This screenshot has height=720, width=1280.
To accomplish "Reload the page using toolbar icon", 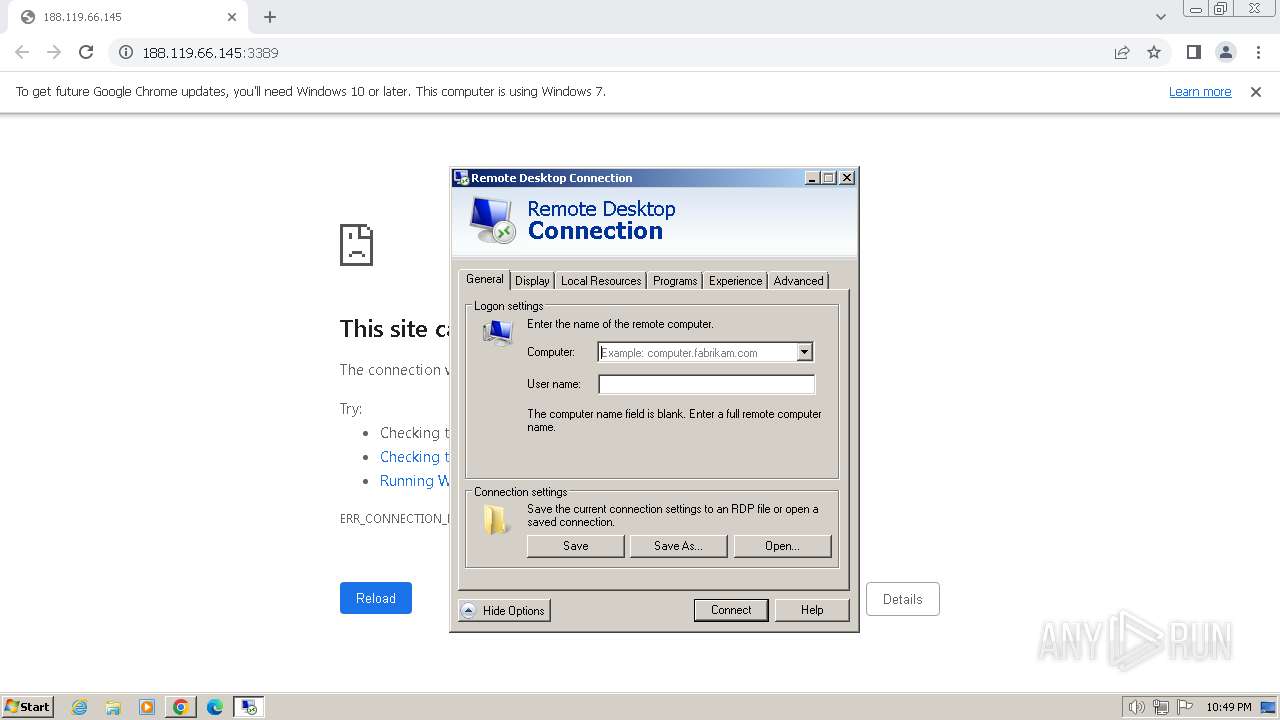I will (86, 52).
